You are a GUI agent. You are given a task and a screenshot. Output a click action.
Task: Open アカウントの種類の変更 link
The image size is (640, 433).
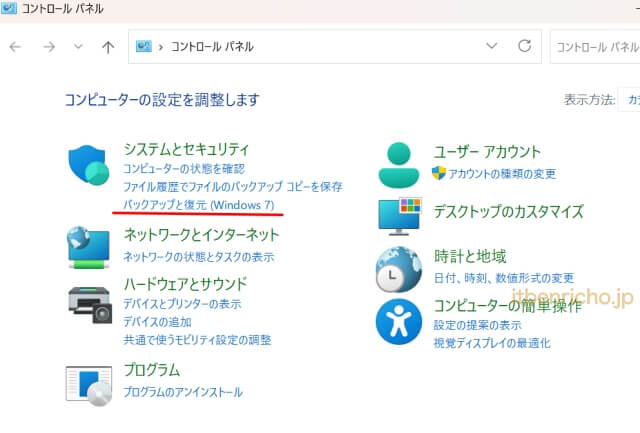(x=502, y=174)
